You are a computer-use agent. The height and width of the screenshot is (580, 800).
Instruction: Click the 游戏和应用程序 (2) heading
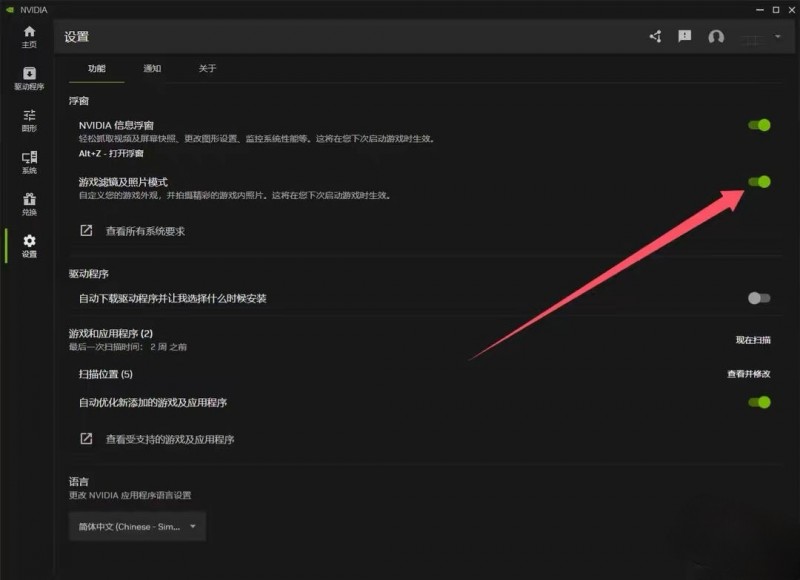111,334
